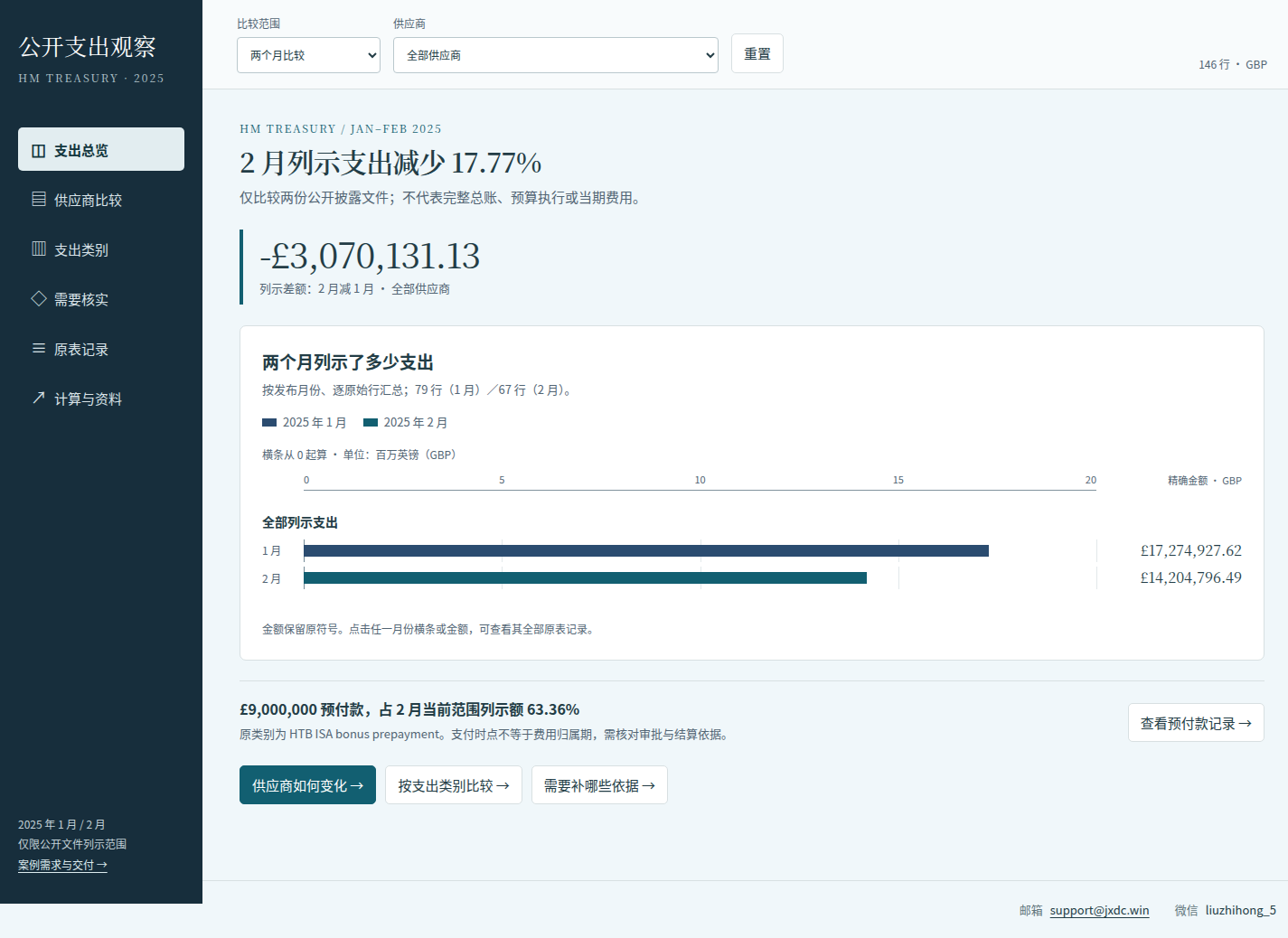Go to 供应商比较 in the sidebar
1288x938 pixels.
(101, 199)
